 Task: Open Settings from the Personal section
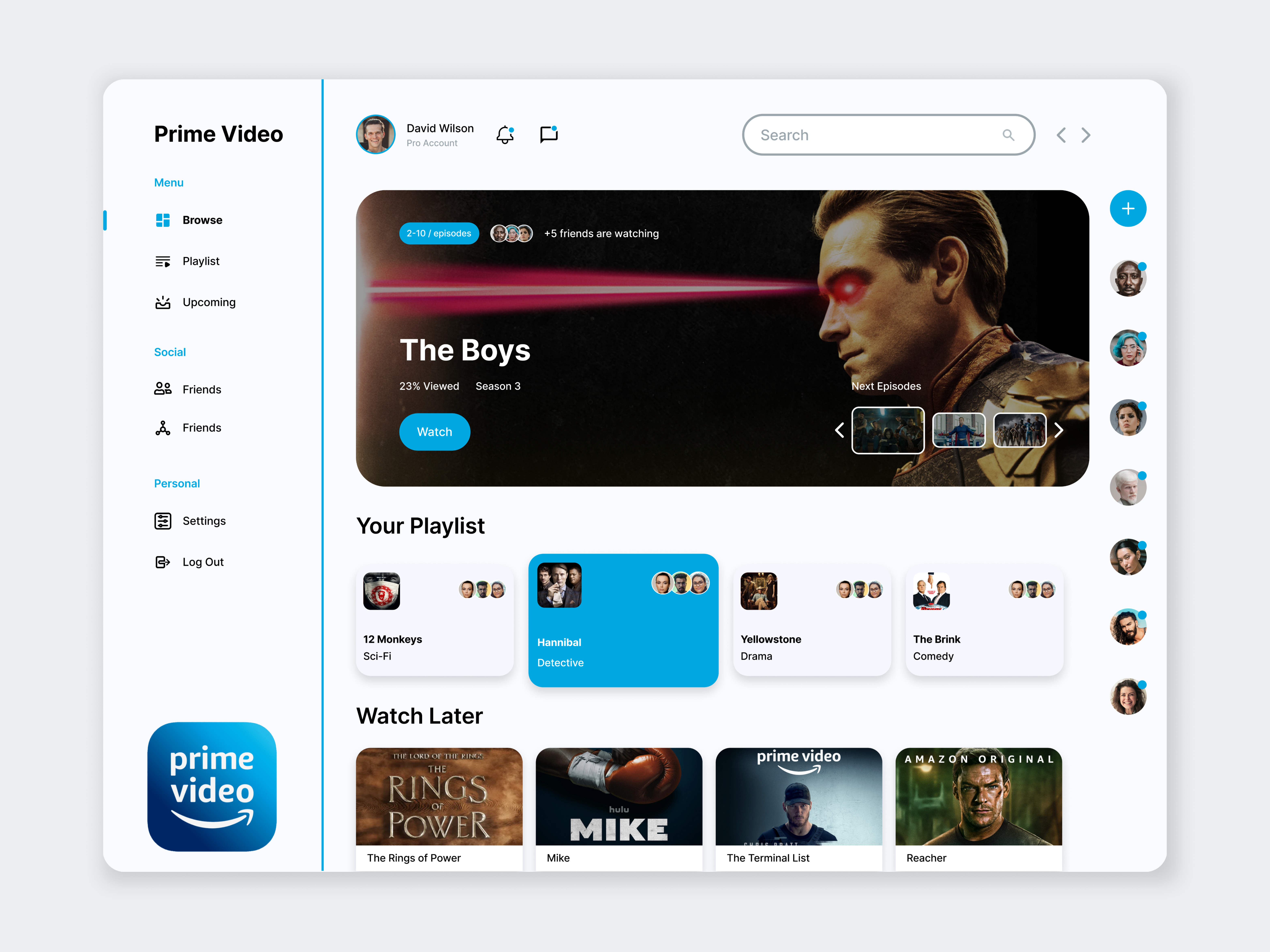point(163,521)
